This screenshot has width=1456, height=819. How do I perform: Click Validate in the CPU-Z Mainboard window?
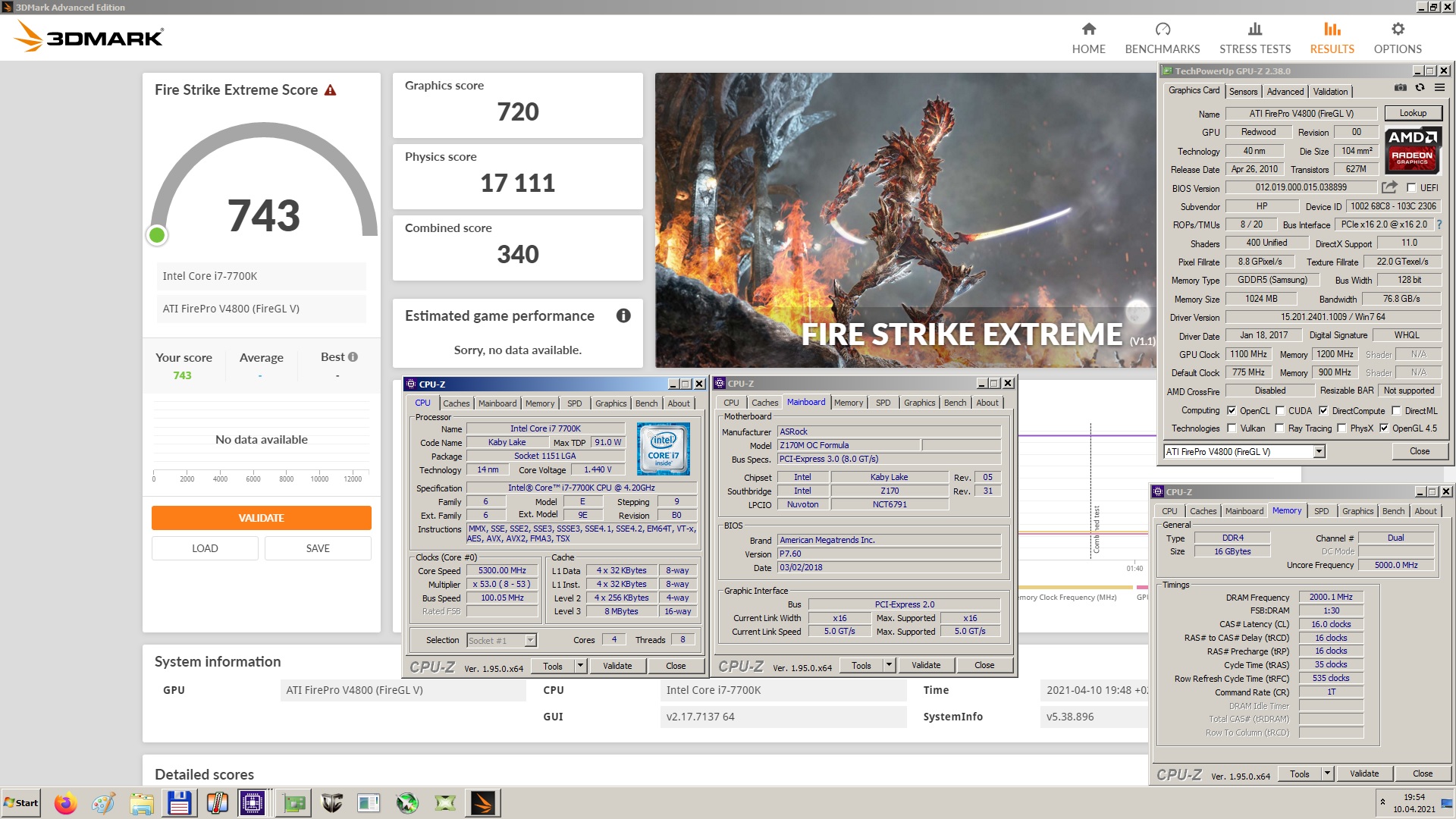[925, 665]
